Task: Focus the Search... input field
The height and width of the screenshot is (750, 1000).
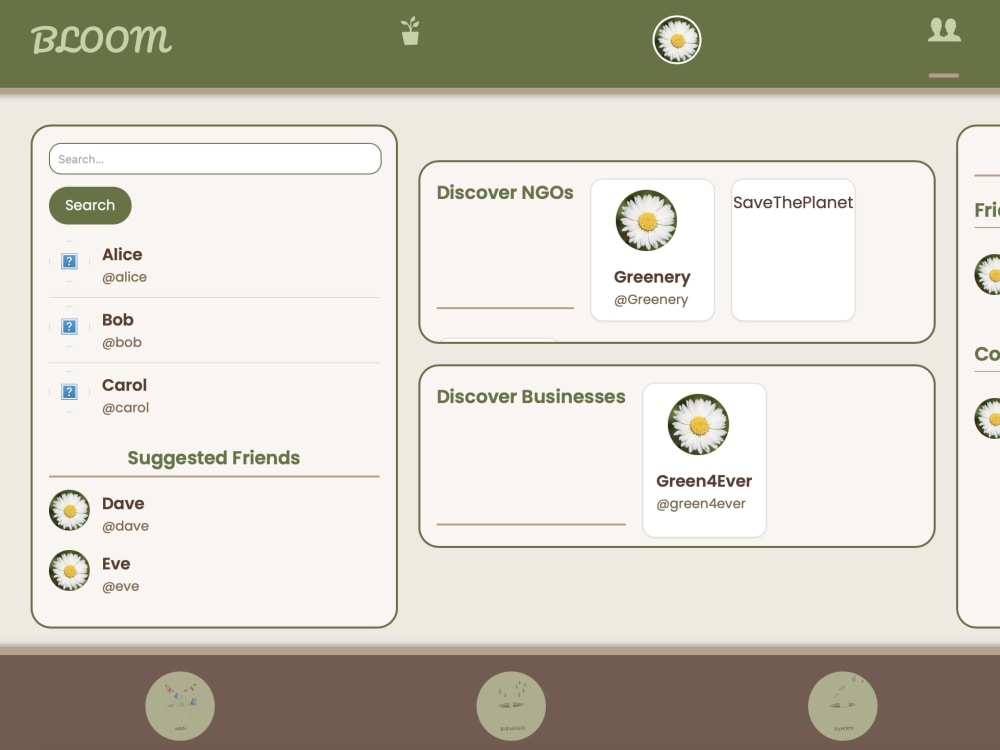Action: click(215, 159)
